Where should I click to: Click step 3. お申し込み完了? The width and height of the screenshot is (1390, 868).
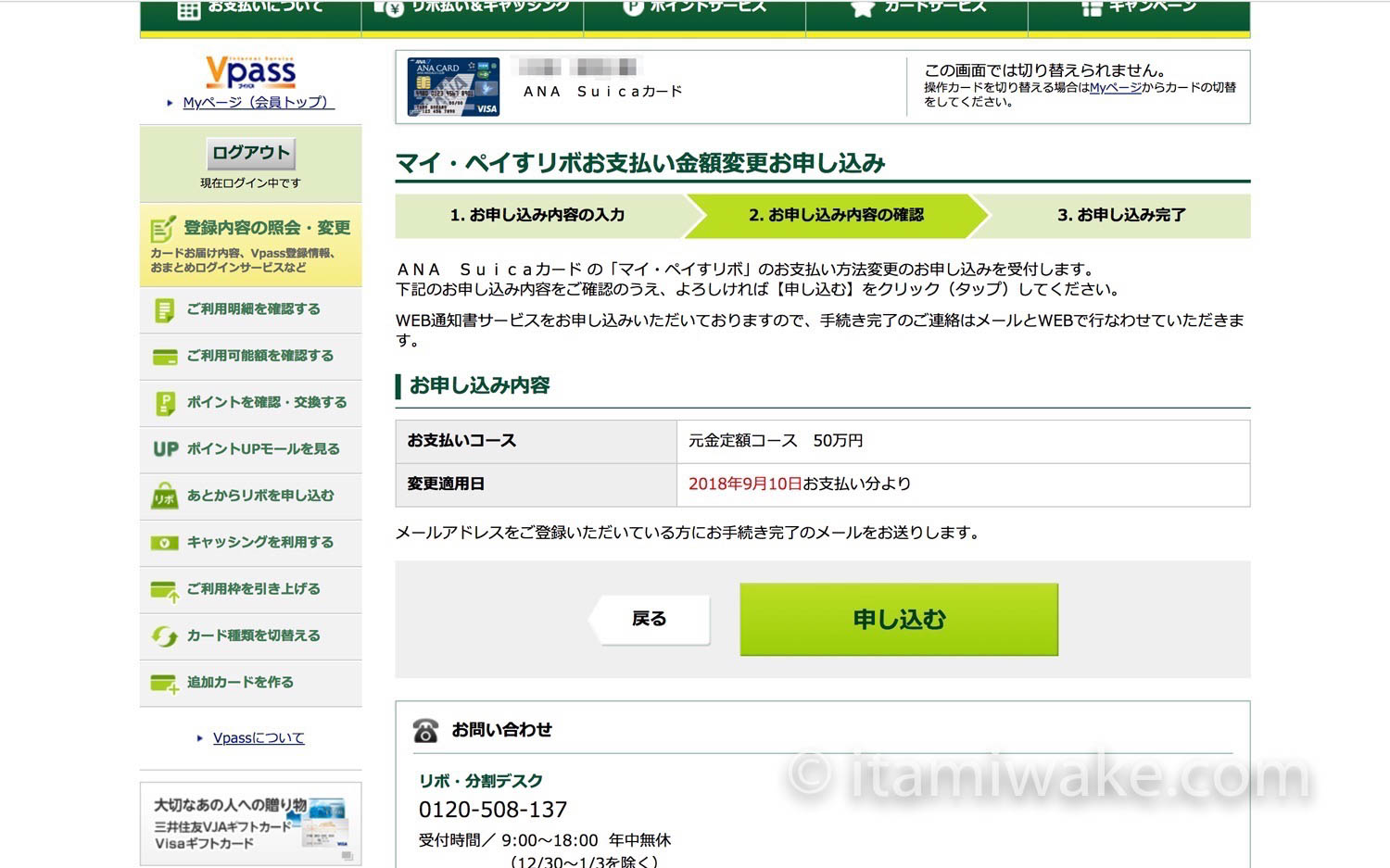1121,215
